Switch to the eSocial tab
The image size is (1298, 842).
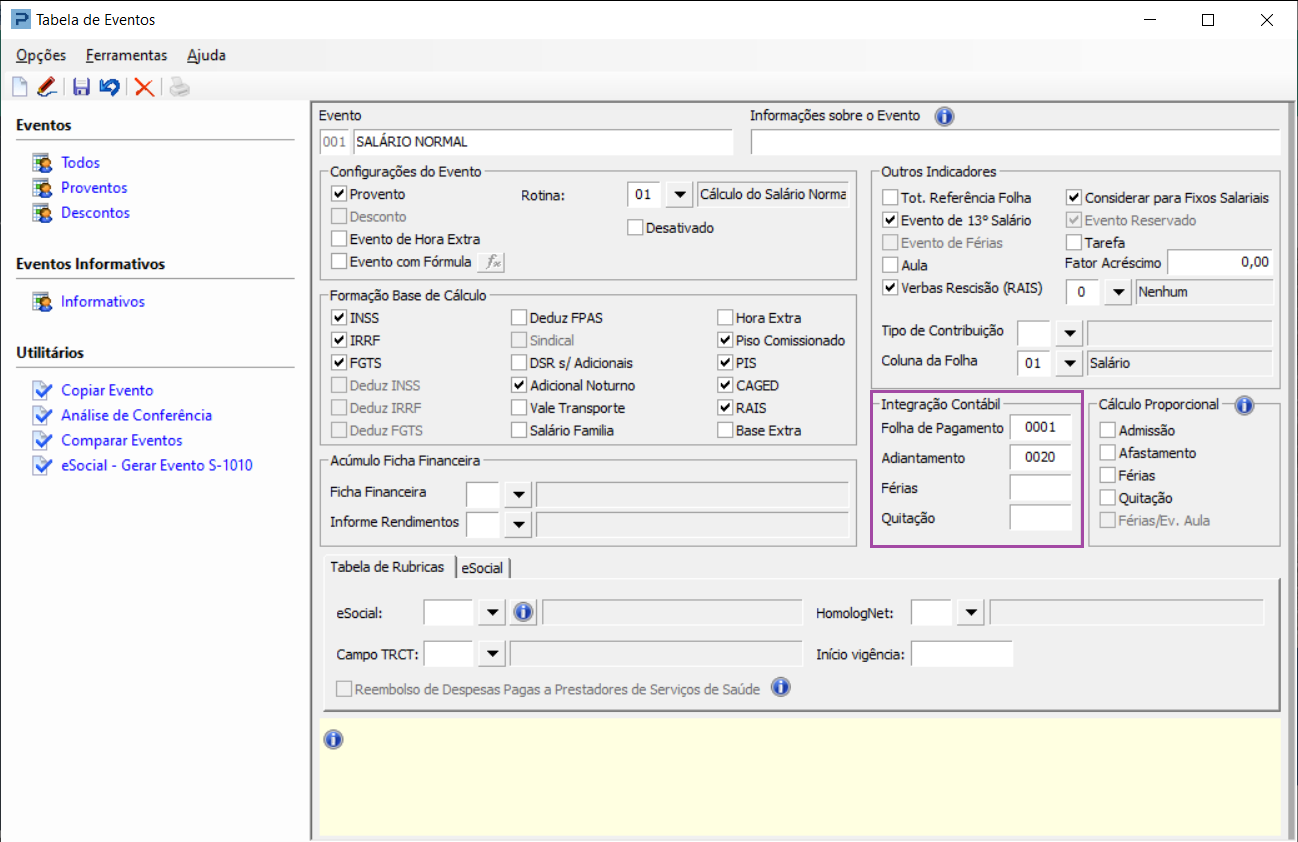[482, 567]
